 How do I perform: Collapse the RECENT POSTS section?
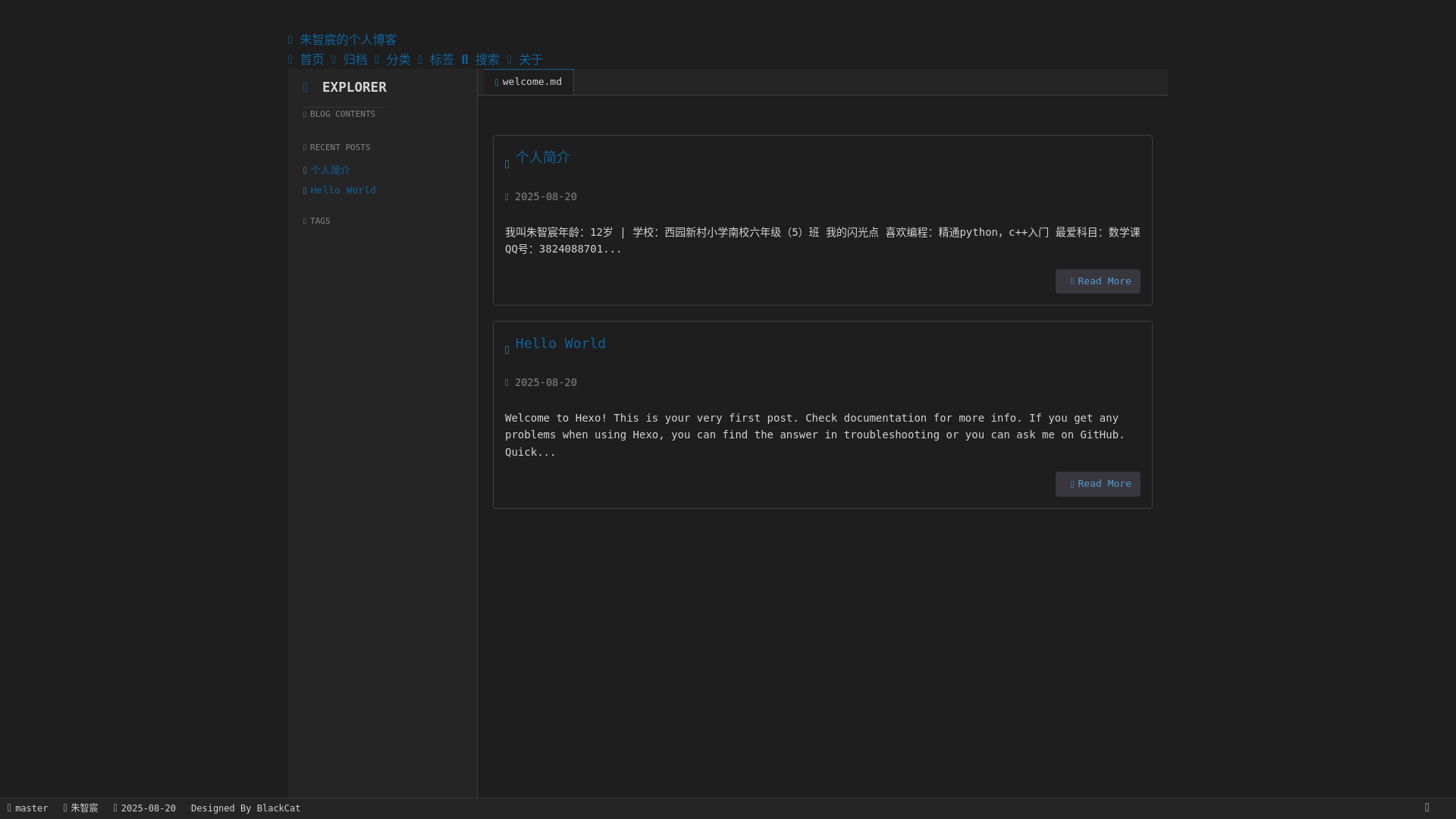(x=337, y=147)
